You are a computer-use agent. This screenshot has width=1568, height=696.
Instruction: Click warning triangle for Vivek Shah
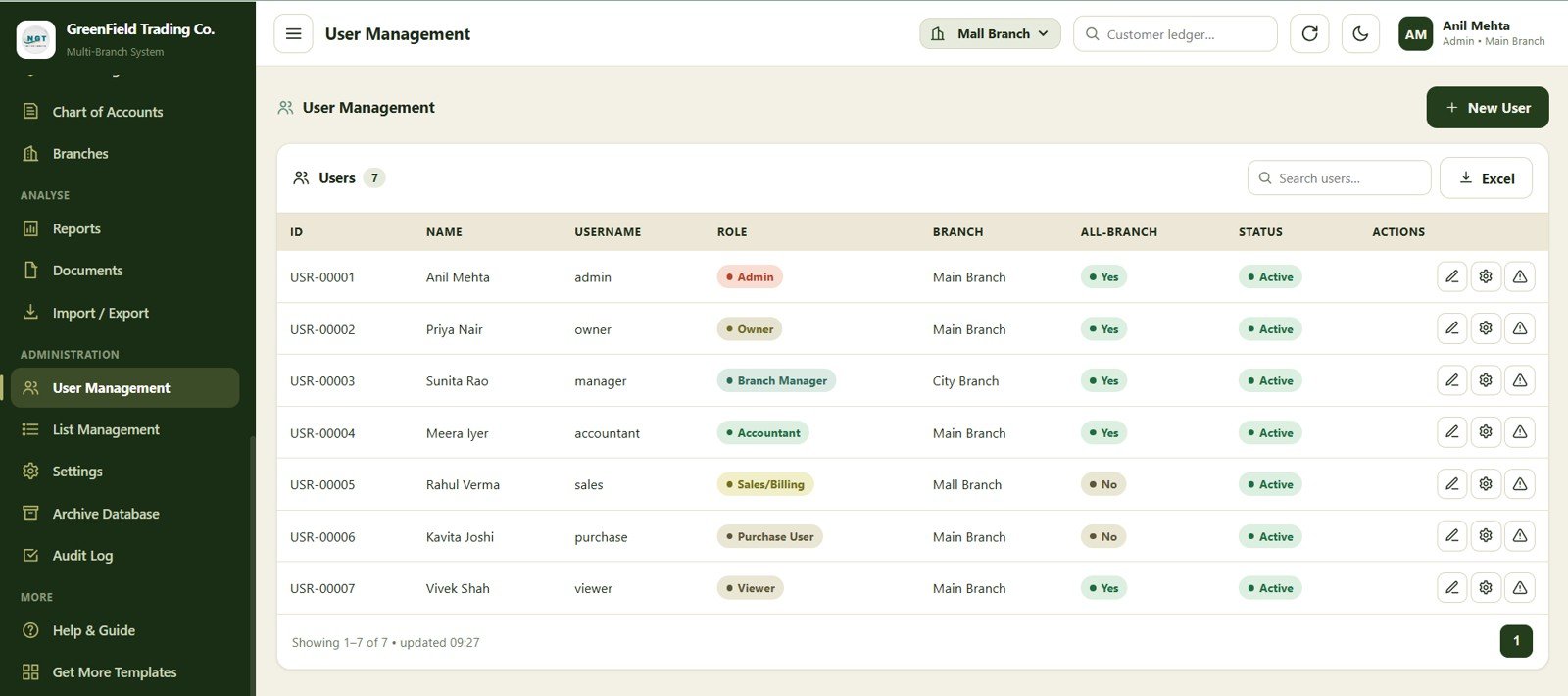1520,588
